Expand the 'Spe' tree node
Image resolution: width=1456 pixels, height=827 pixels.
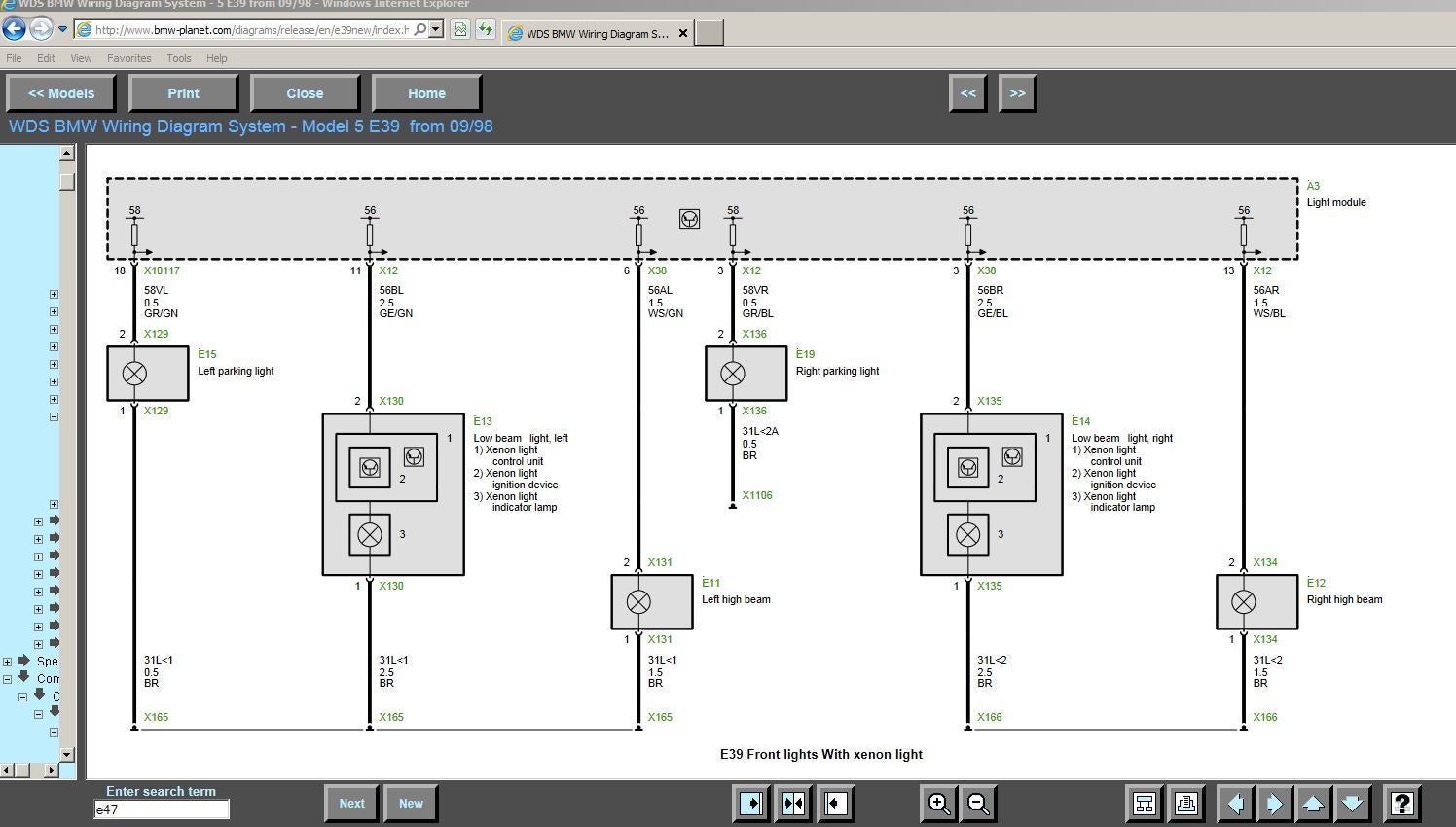pos(8,662)
